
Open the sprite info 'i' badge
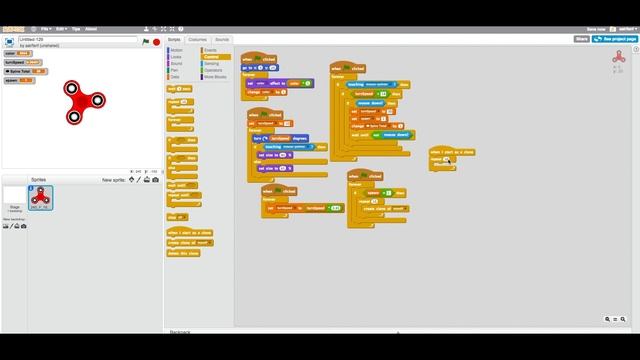(x=31, y=188)
